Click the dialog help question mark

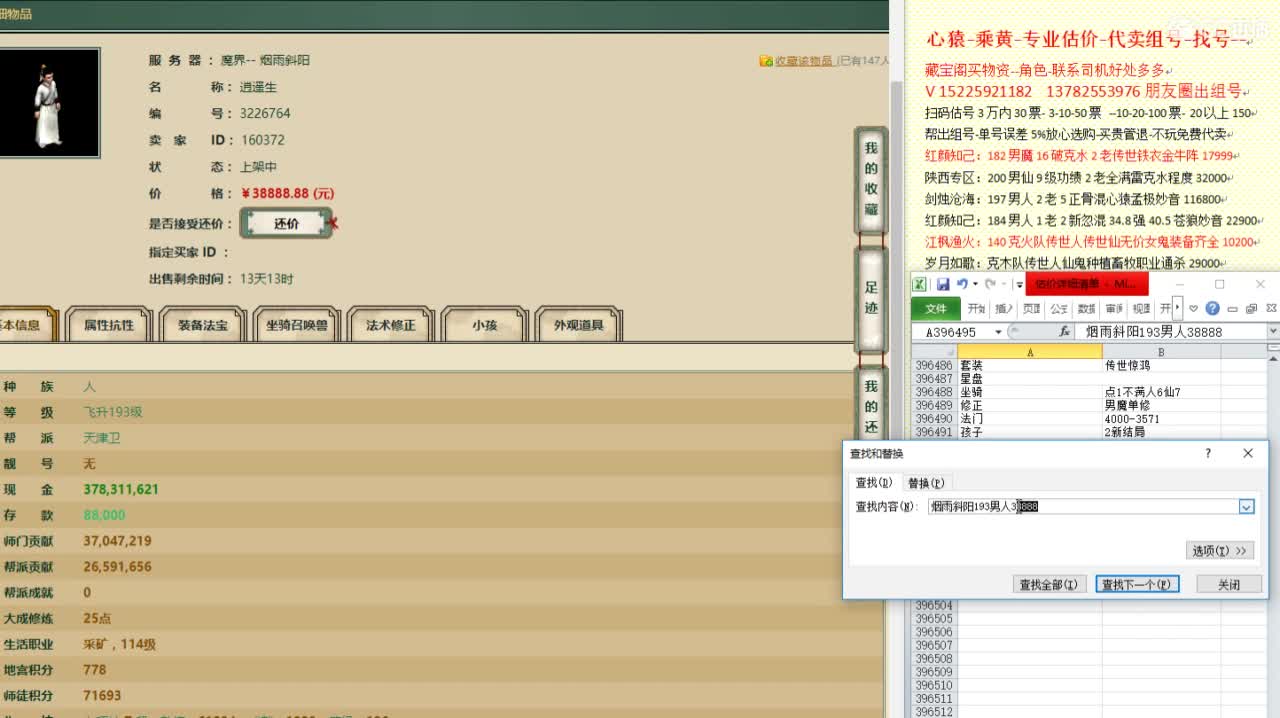(x=1208, y=453)
